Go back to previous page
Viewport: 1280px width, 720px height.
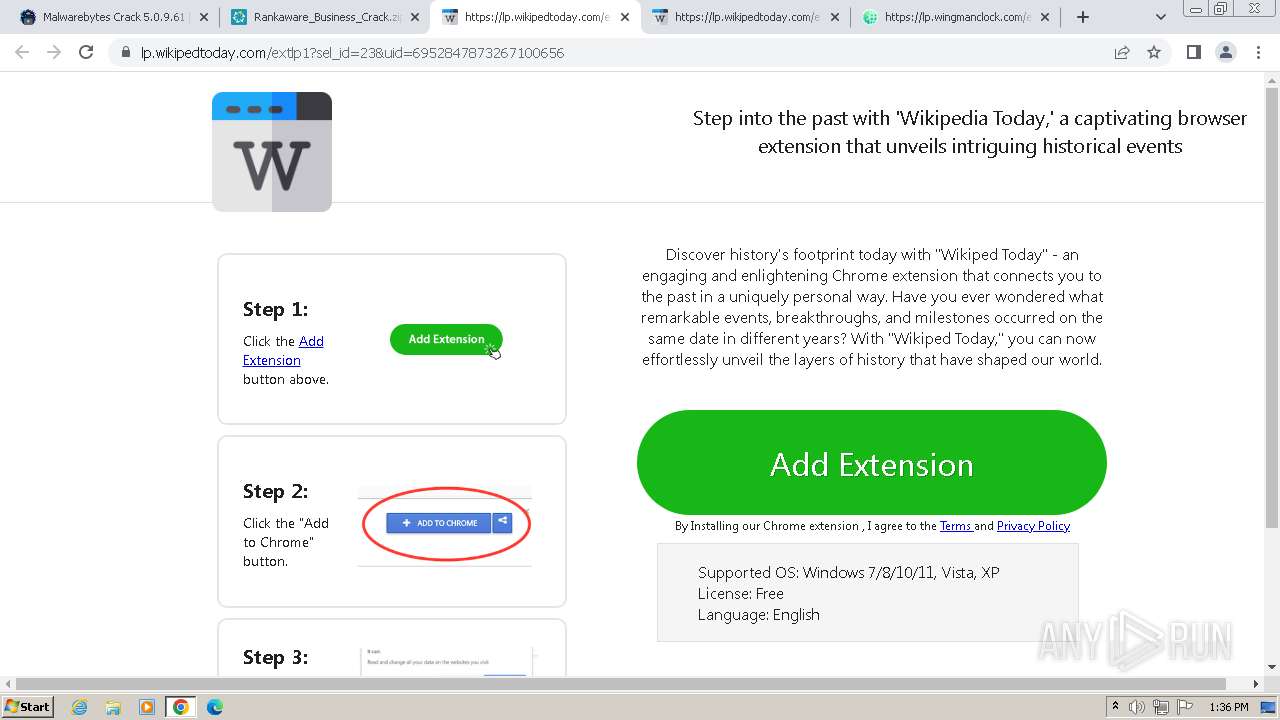point(22,52)
